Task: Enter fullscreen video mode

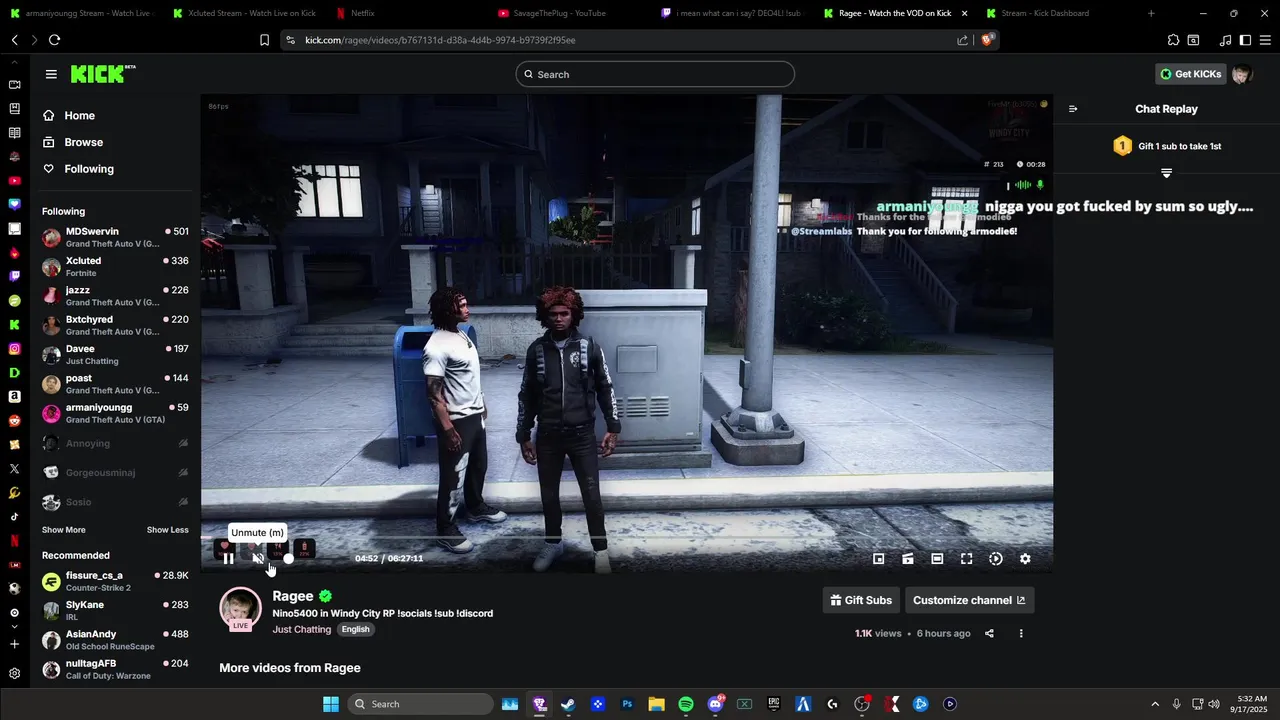Action: pyautogui.click(x=966, y=559)
